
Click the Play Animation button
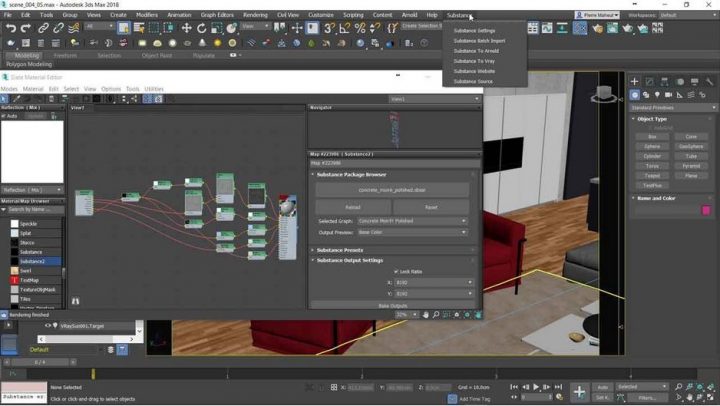(x=536, y=387)
